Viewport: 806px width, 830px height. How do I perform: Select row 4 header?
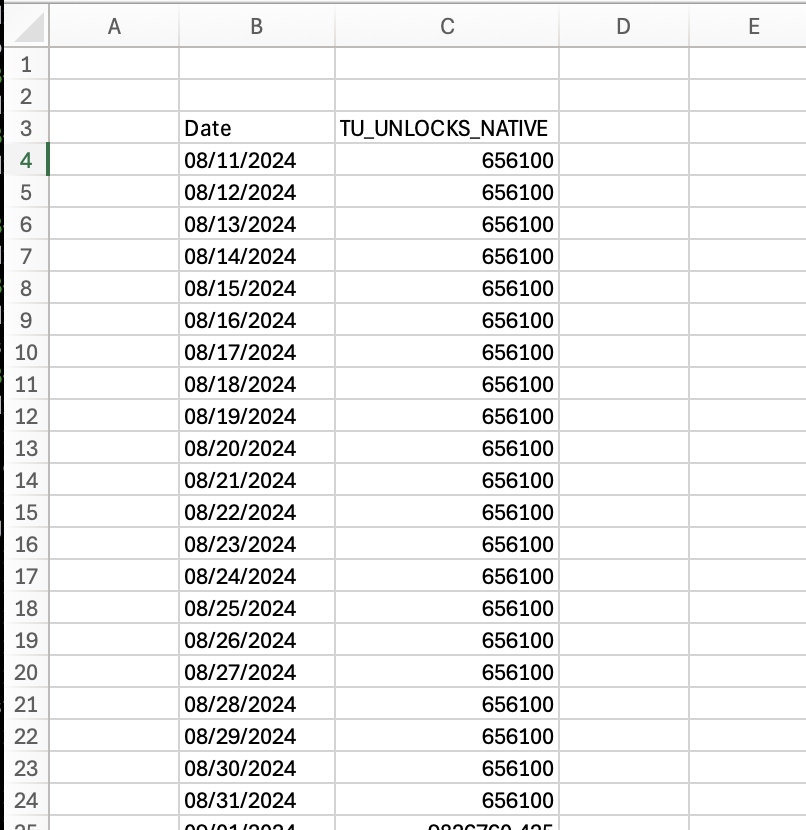(x=26, y=160)
